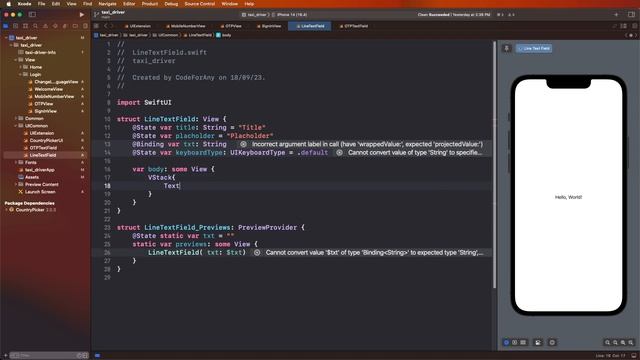Click the error icon on line 14
640x360 pixels.
click(339, 153)
